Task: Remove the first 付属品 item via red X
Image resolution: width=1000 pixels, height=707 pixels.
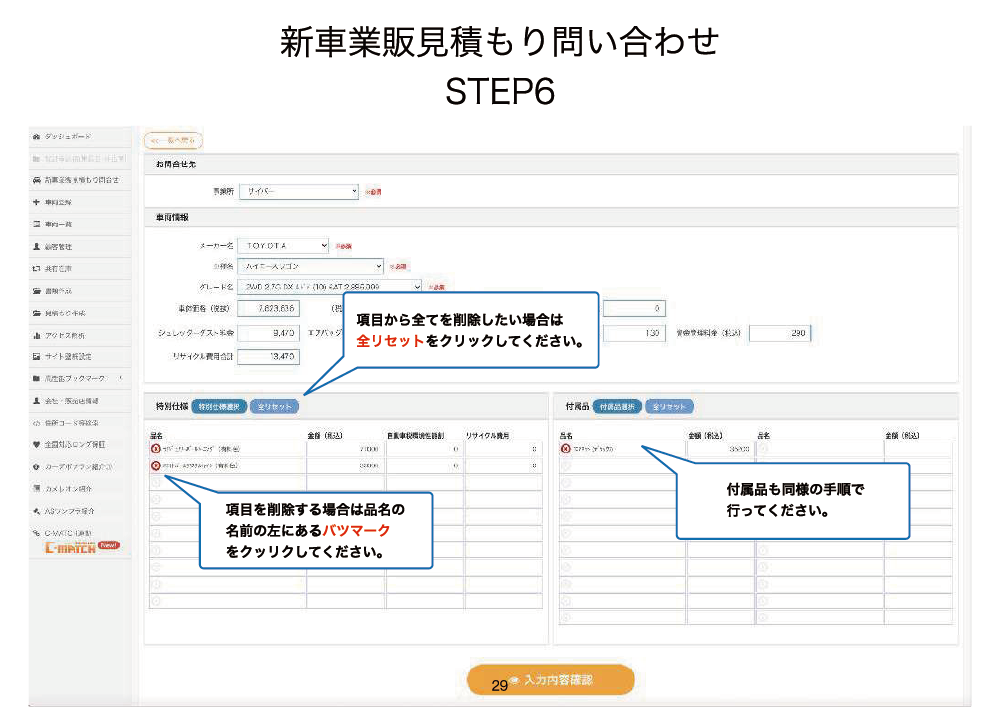Action: click(x=565, y=450)
